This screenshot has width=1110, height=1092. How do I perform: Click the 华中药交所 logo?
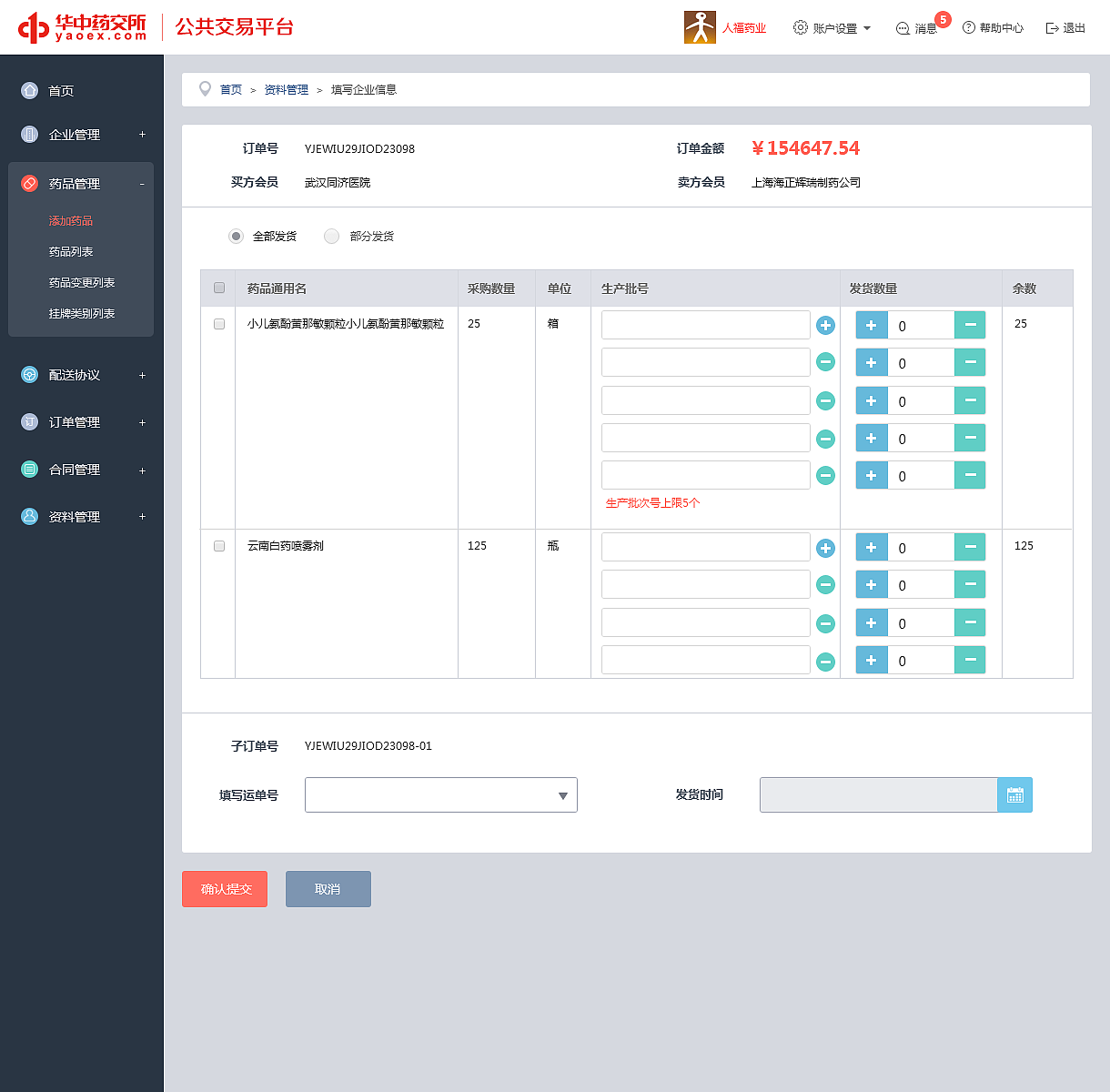click(83, 27)
